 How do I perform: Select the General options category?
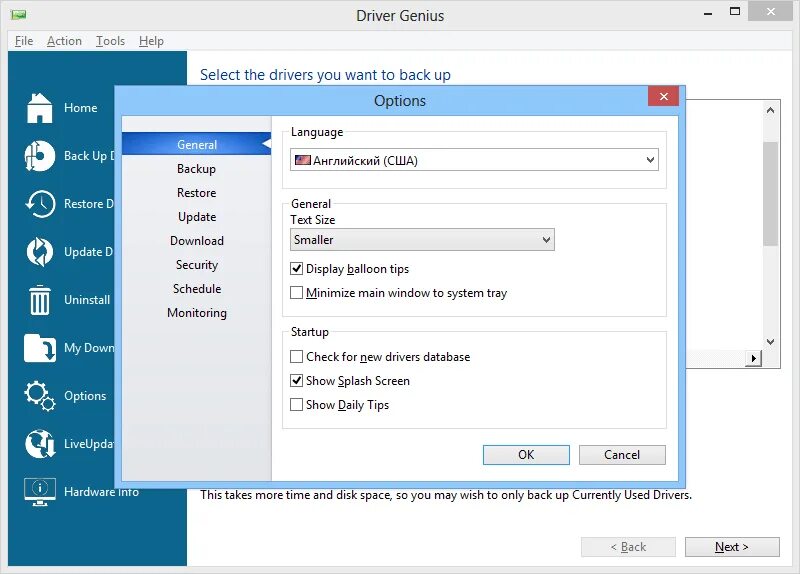(196, 144)
